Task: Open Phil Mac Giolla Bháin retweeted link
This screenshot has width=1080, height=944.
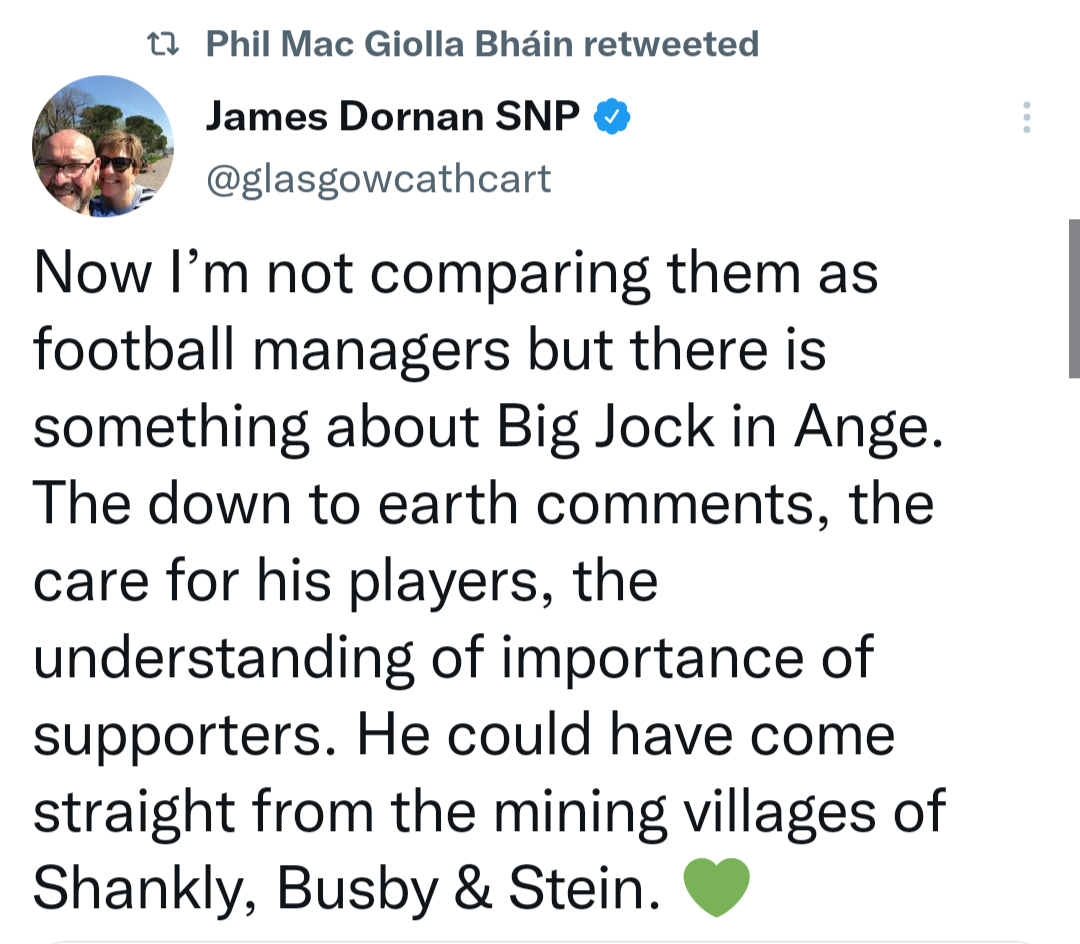Action: click(482, 44)
